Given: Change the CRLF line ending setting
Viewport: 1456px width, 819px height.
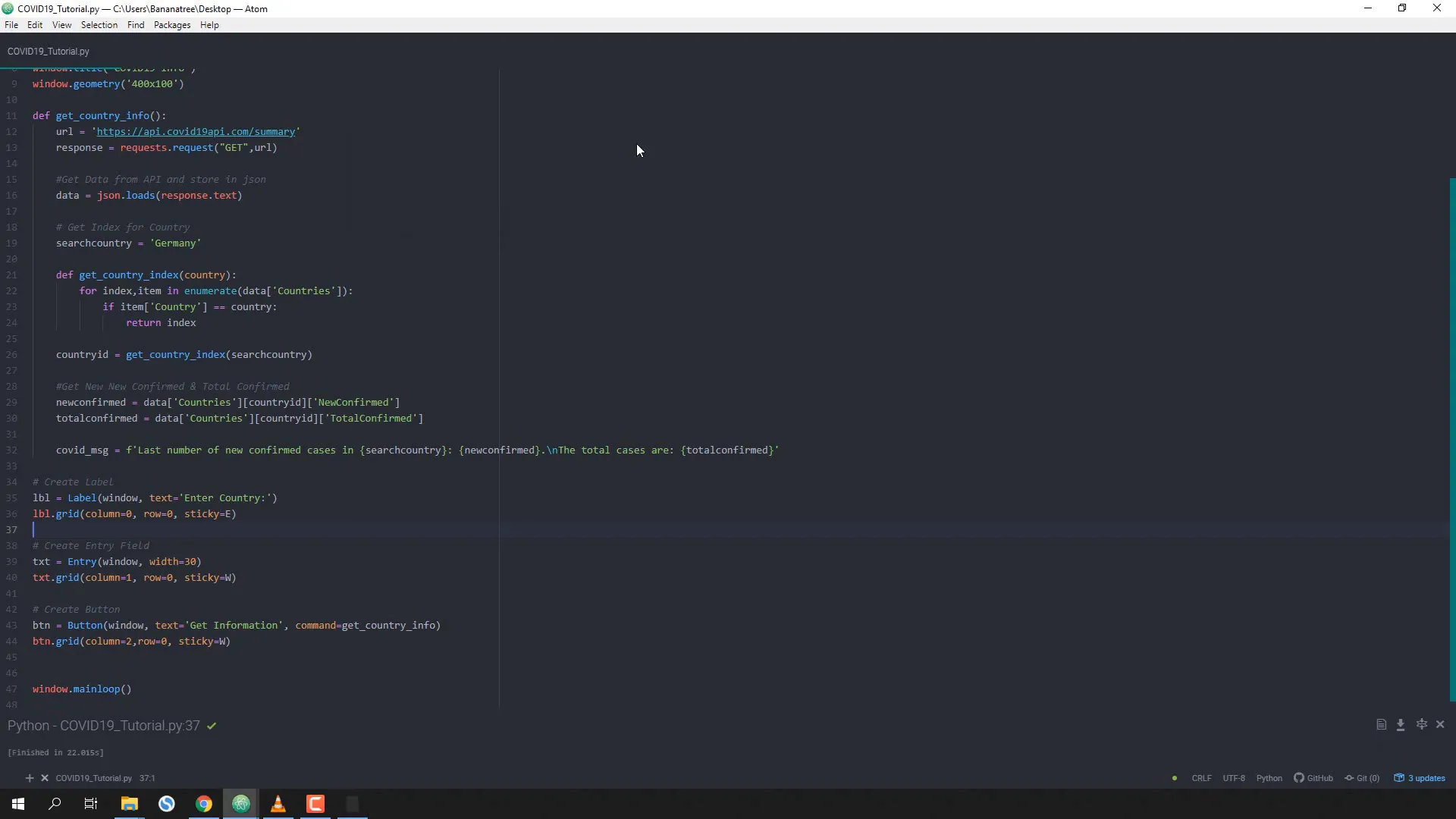Looking at the screenshot, I should [x=1202, y=779].
